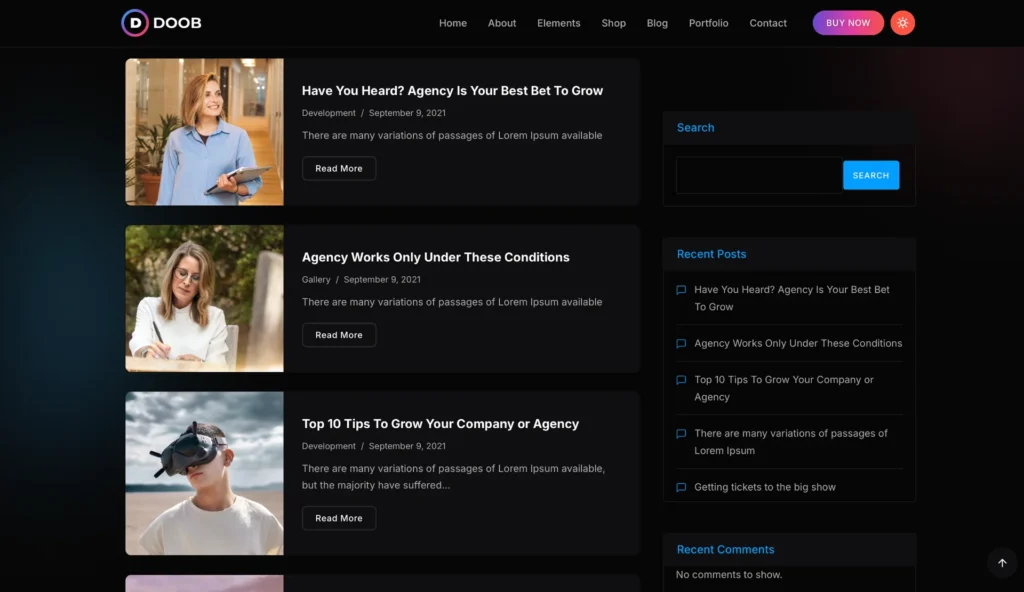Click comment icon beside 'Getting tickets' post
Screen dimensions: 1024x592
click(681, 488)
